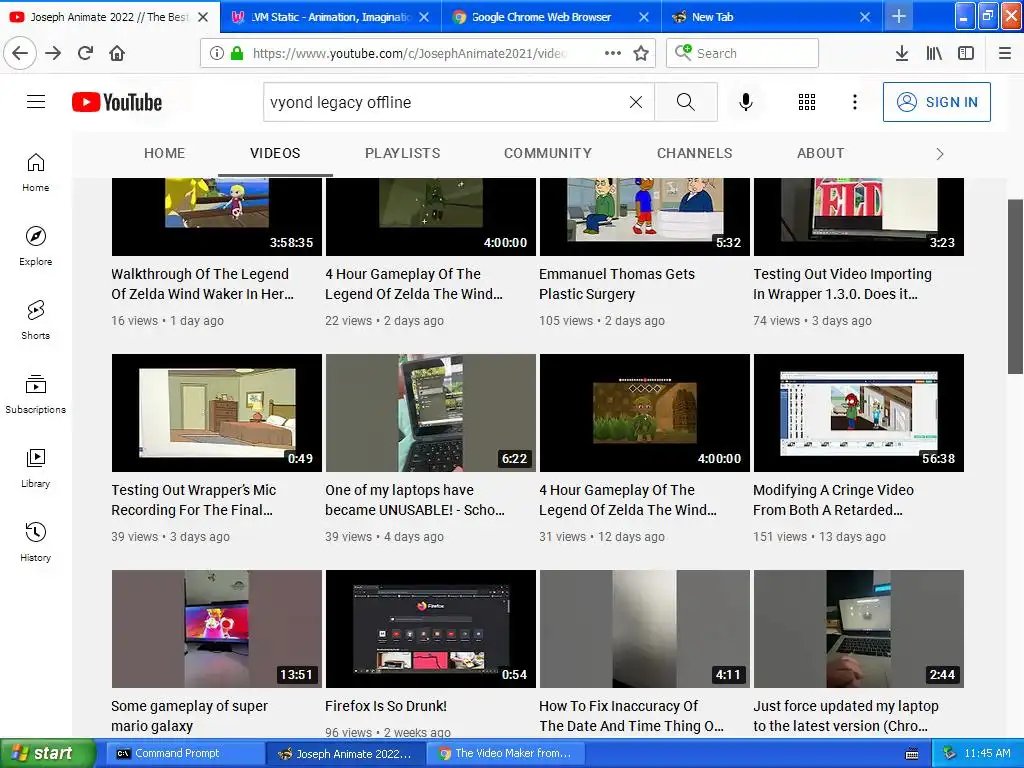Submit search with the magnifier button
The width and height of the screenshot is (1024, 768).
coord(686,102)
